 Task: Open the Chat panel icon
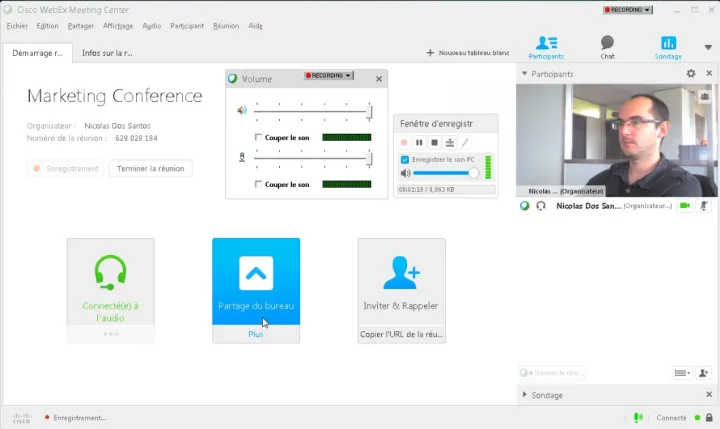pos(607,46)
